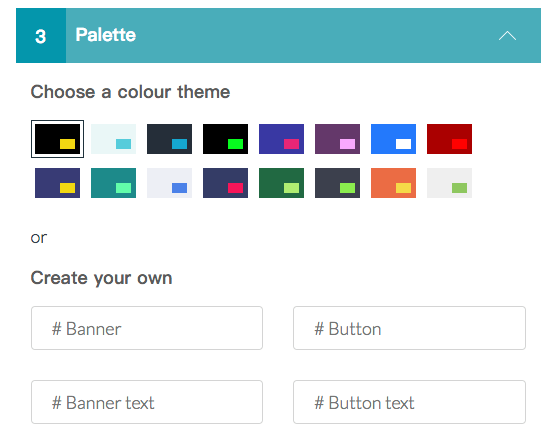Select the black and yellow colour theme
The image size is (554, 440).
pos(57,139)
